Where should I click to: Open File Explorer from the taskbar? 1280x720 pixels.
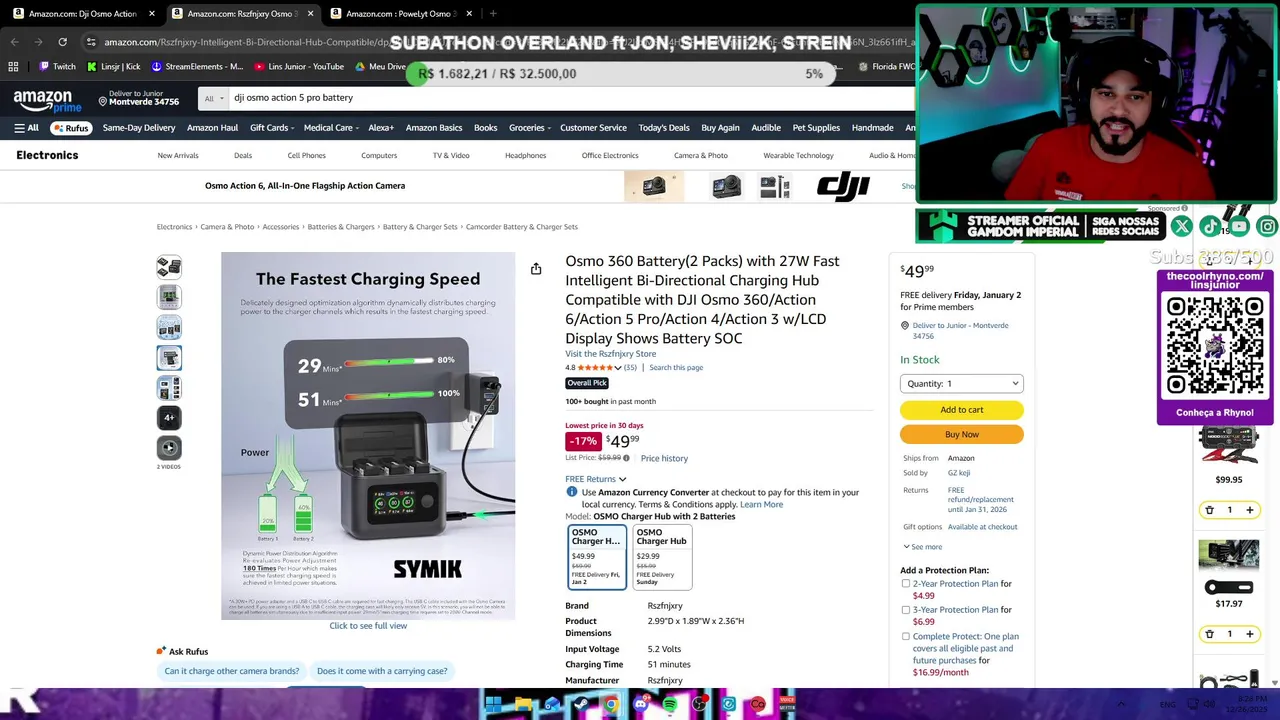[x=523, y=705]
